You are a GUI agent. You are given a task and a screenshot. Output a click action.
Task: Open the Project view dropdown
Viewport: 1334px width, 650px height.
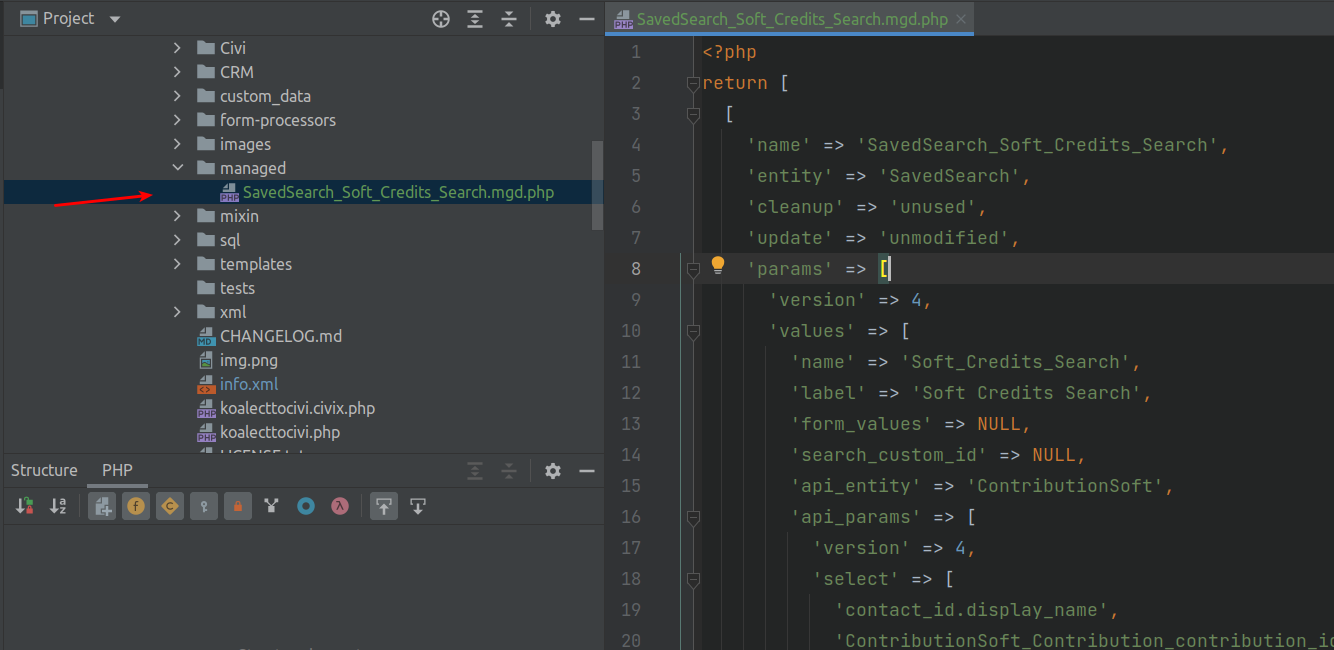pyautogui.click(x=114, y=19)
